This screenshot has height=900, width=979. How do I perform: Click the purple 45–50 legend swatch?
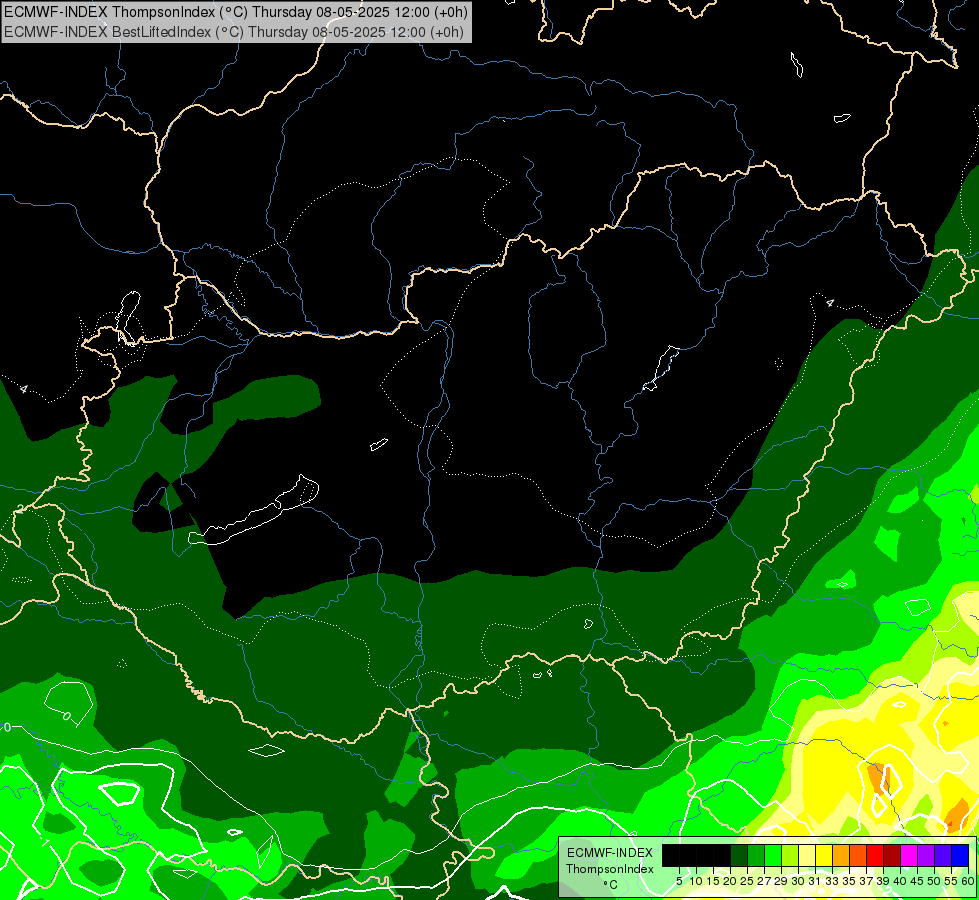pyautogui.click(x=926, y=856)
